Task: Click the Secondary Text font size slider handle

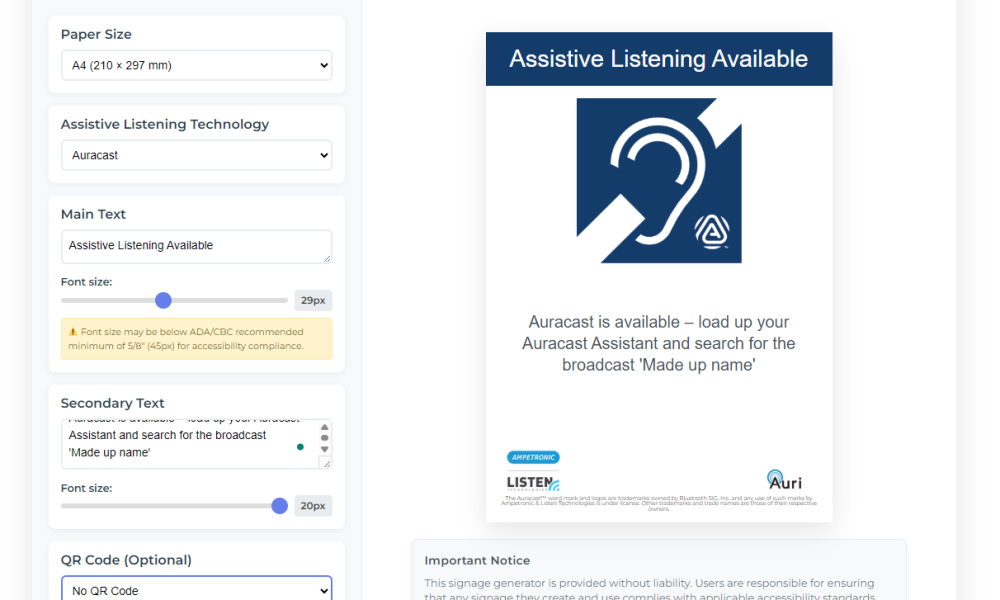Action: (x=279, y=506)
